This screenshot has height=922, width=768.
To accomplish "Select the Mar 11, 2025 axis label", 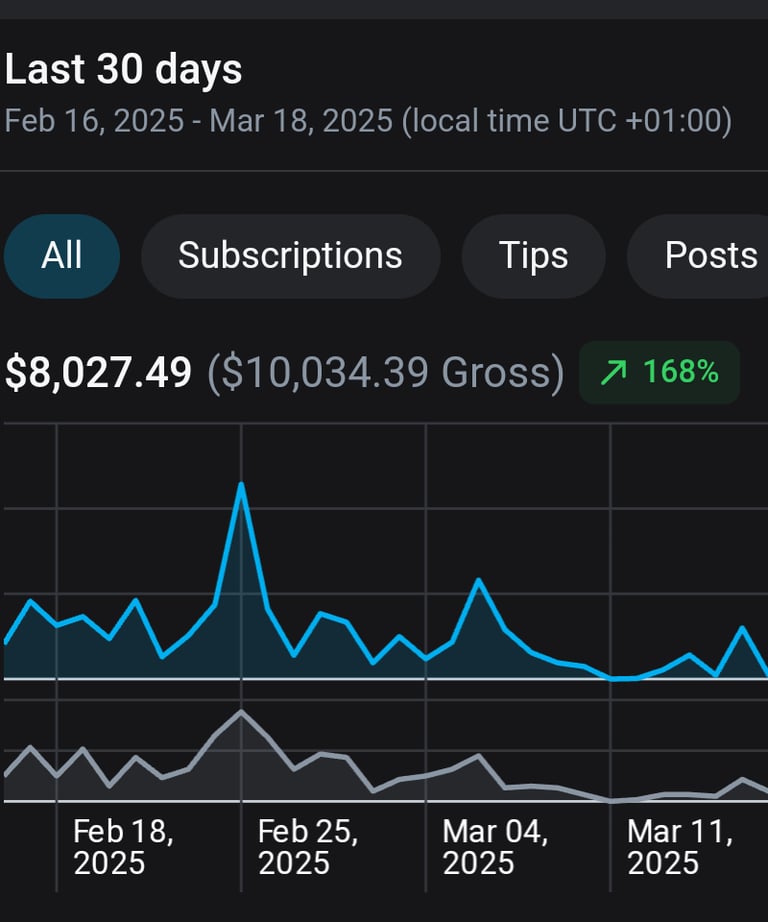I will (x=679, y=847).
